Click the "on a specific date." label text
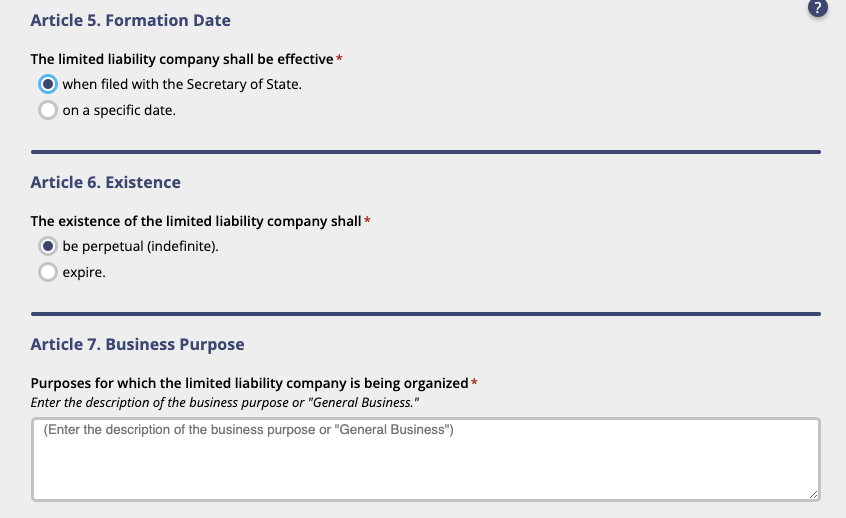Viewport: 846px width, 518px height. [x=119, y=110]
